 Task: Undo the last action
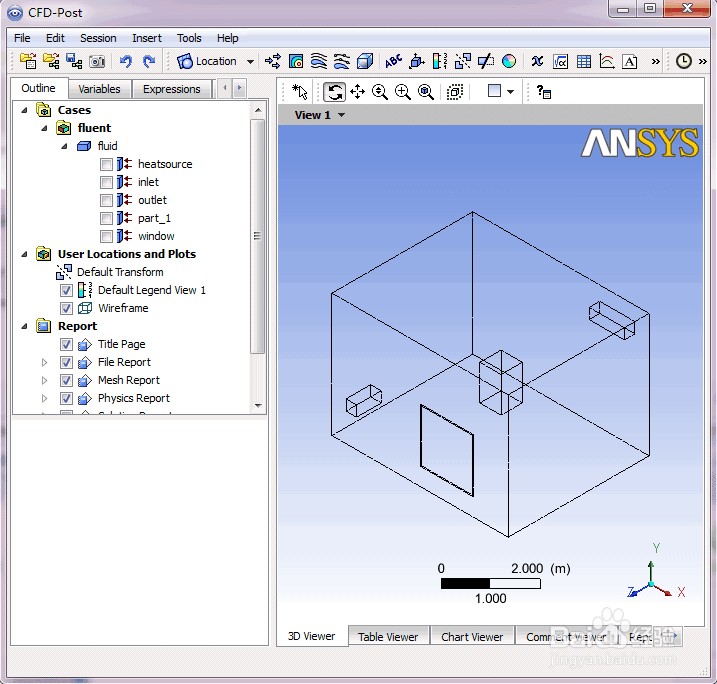click(126, 61)
